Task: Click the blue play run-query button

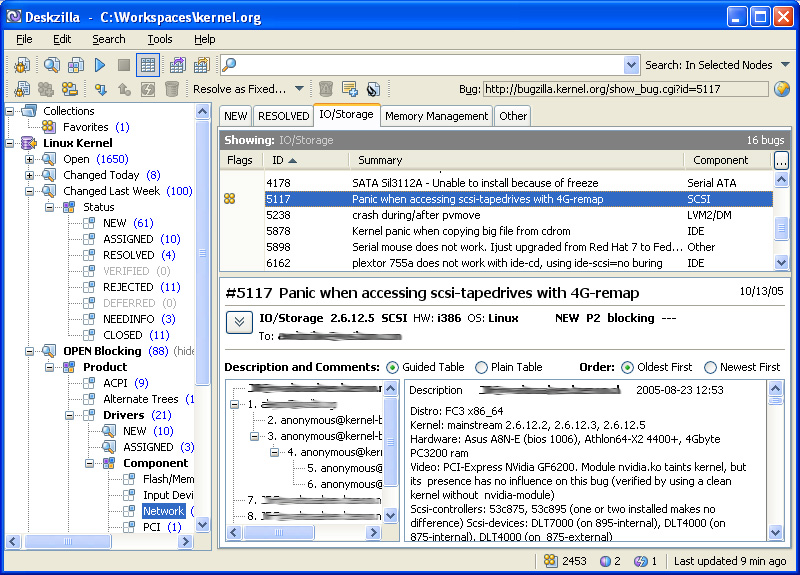Action: pyautogui.click(x=100, y=65)
